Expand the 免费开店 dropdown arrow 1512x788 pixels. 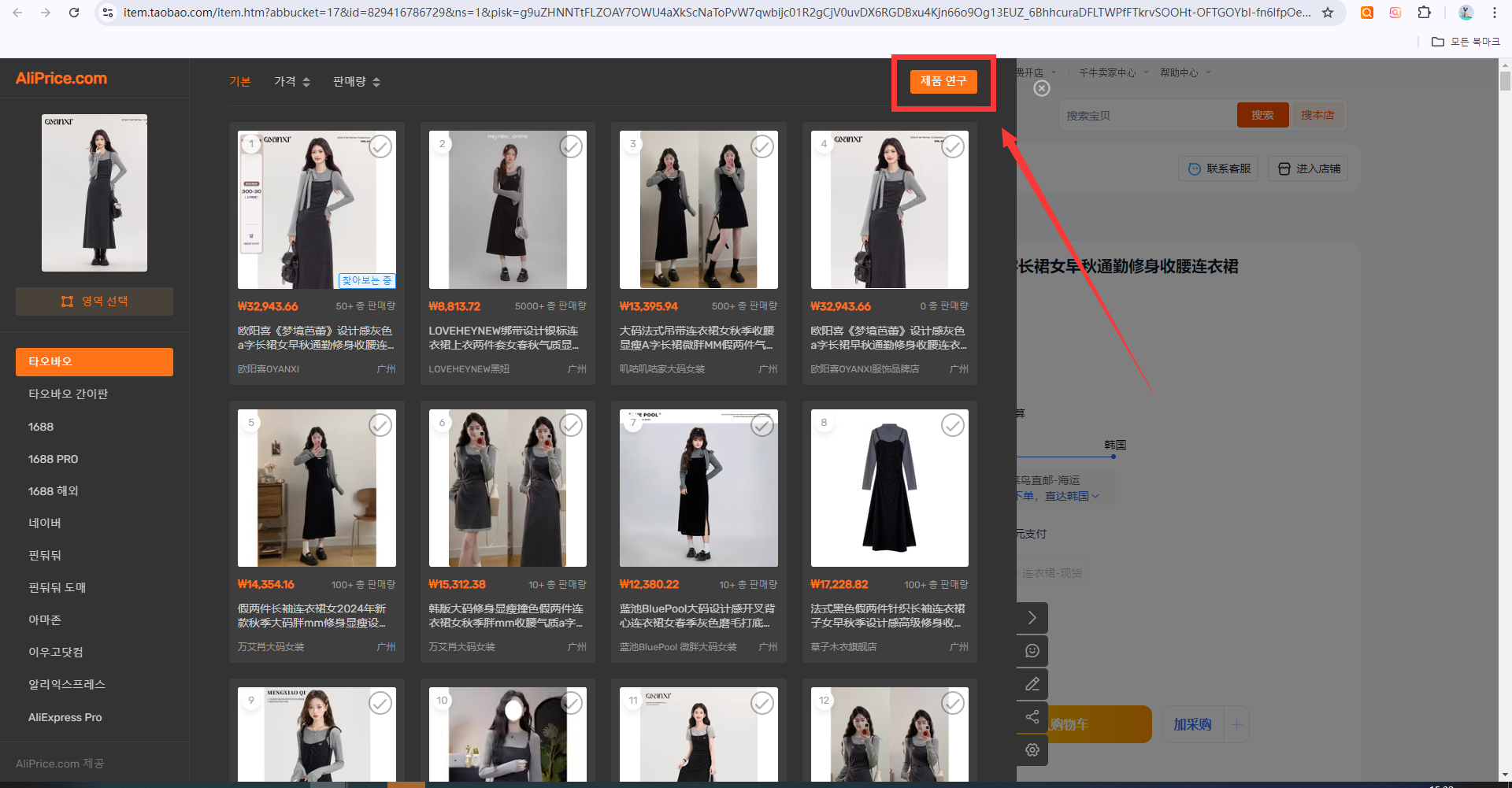click(x=1054, y=72)
